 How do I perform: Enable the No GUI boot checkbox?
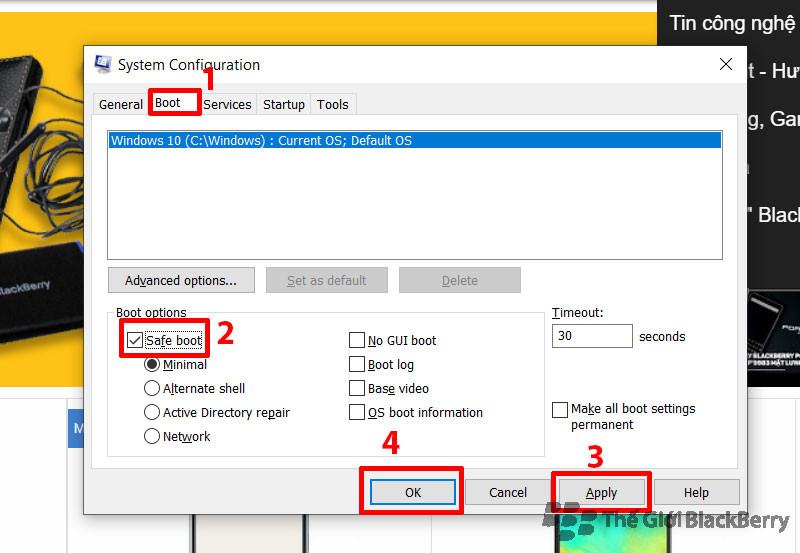pos(357,341)
